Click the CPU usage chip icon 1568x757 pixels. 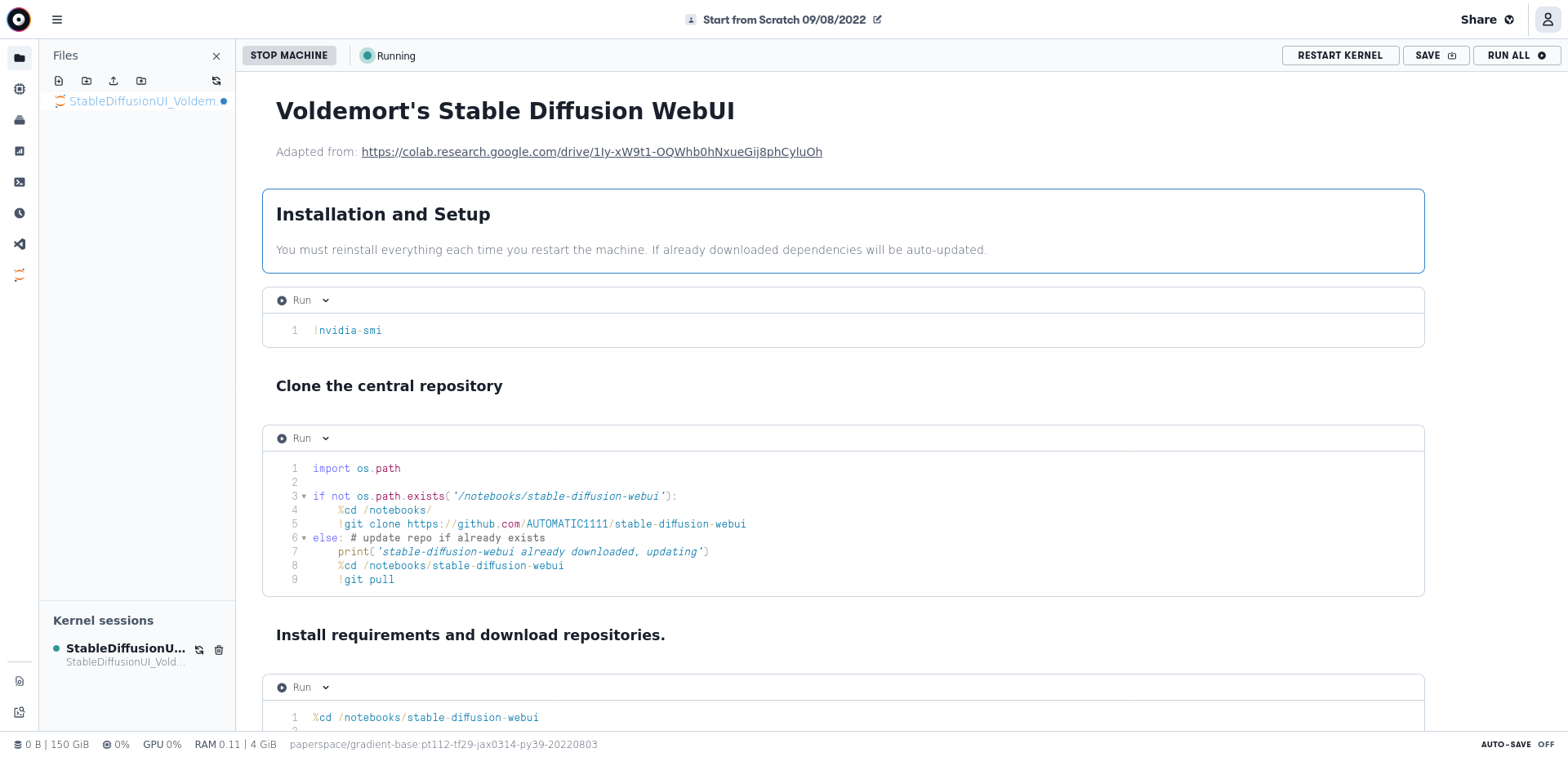click(107, 745)
